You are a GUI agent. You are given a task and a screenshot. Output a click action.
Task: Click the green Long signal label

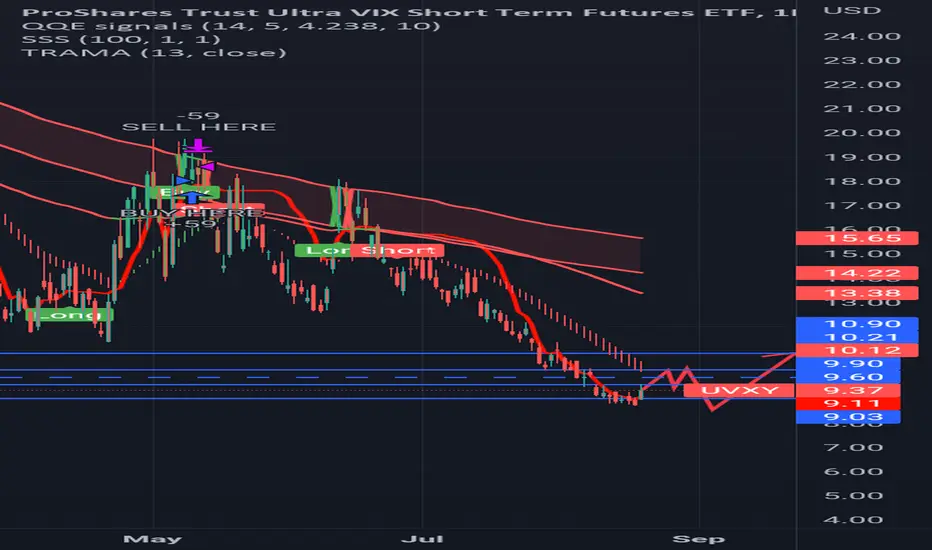[70, 315]
